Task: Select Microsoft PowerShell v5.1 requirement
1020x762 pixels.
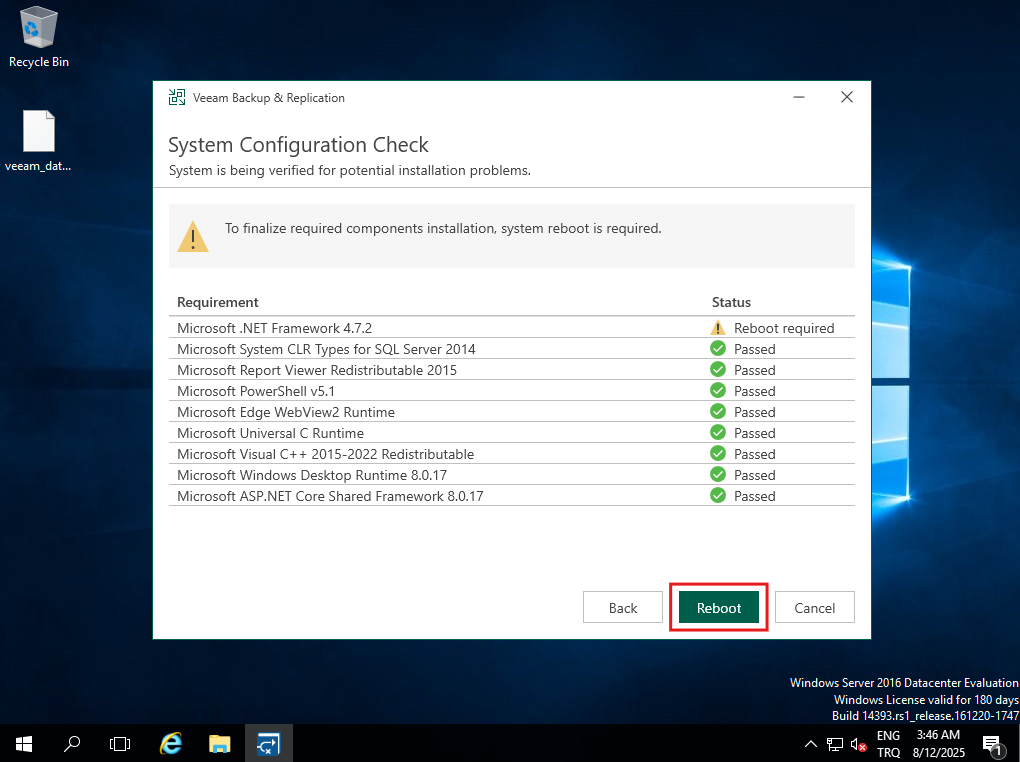Action: click(x=511, y=390)
